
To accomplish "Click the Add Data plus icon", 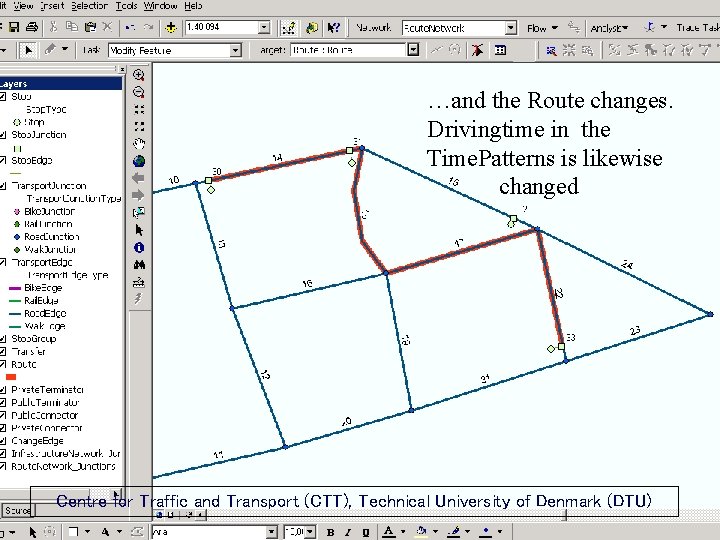I will coord(171,28).
